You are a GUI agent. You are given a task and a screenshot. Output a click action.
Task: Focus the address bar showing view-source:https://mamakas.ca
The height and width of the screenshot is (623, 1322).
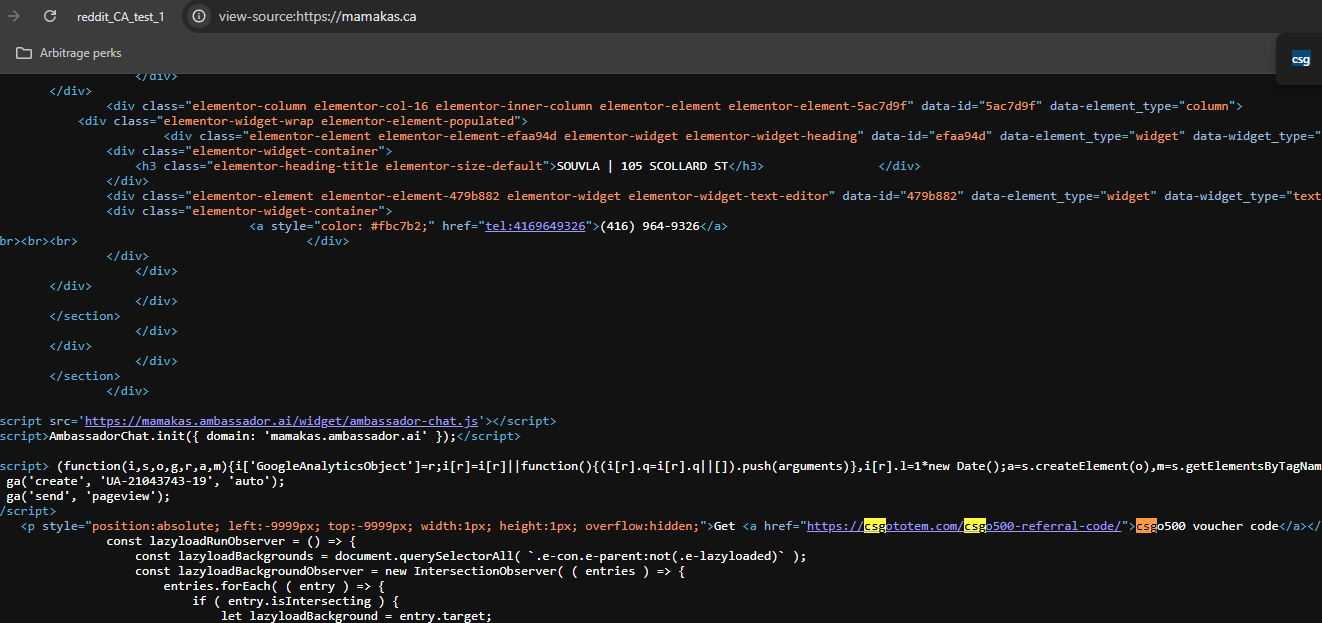pyautogui.click(x=317, y=16)
